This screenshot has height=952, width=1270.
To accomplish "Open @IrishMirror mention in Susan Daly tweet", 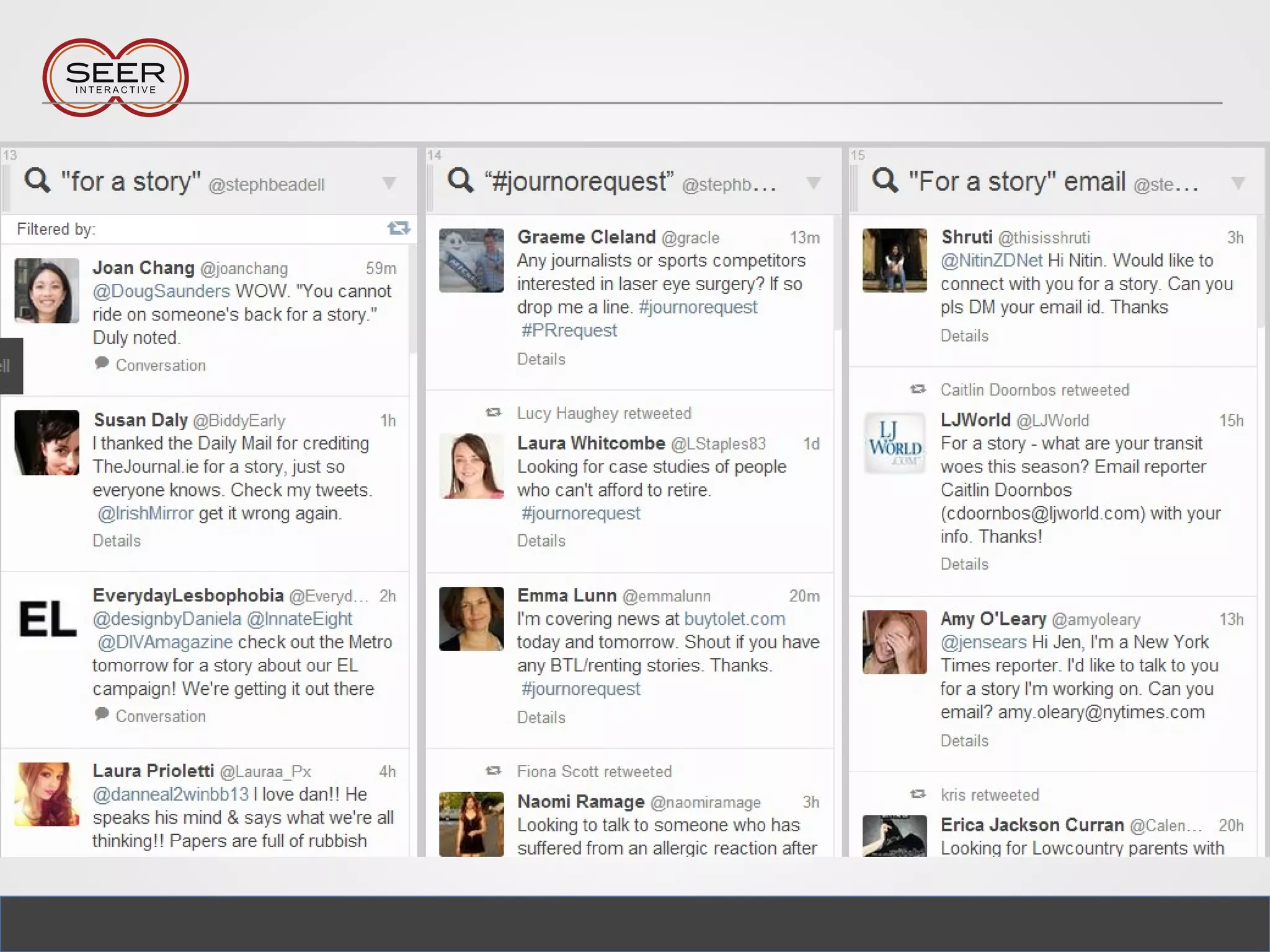I will click(145, 514).
